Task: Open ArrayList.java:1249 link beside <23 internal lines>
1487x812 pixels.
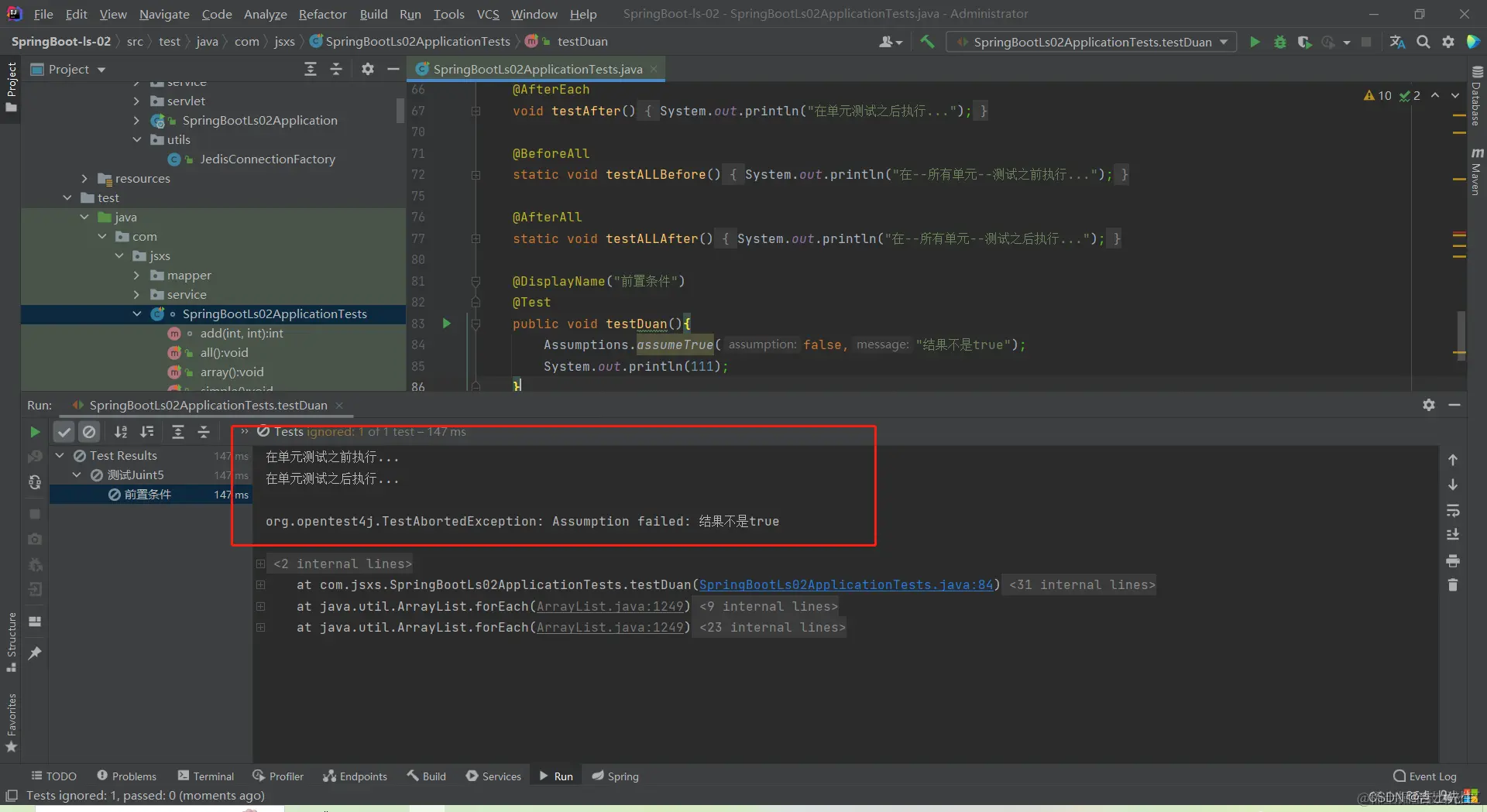Action: pyautogui.click(x=610, y=628)
